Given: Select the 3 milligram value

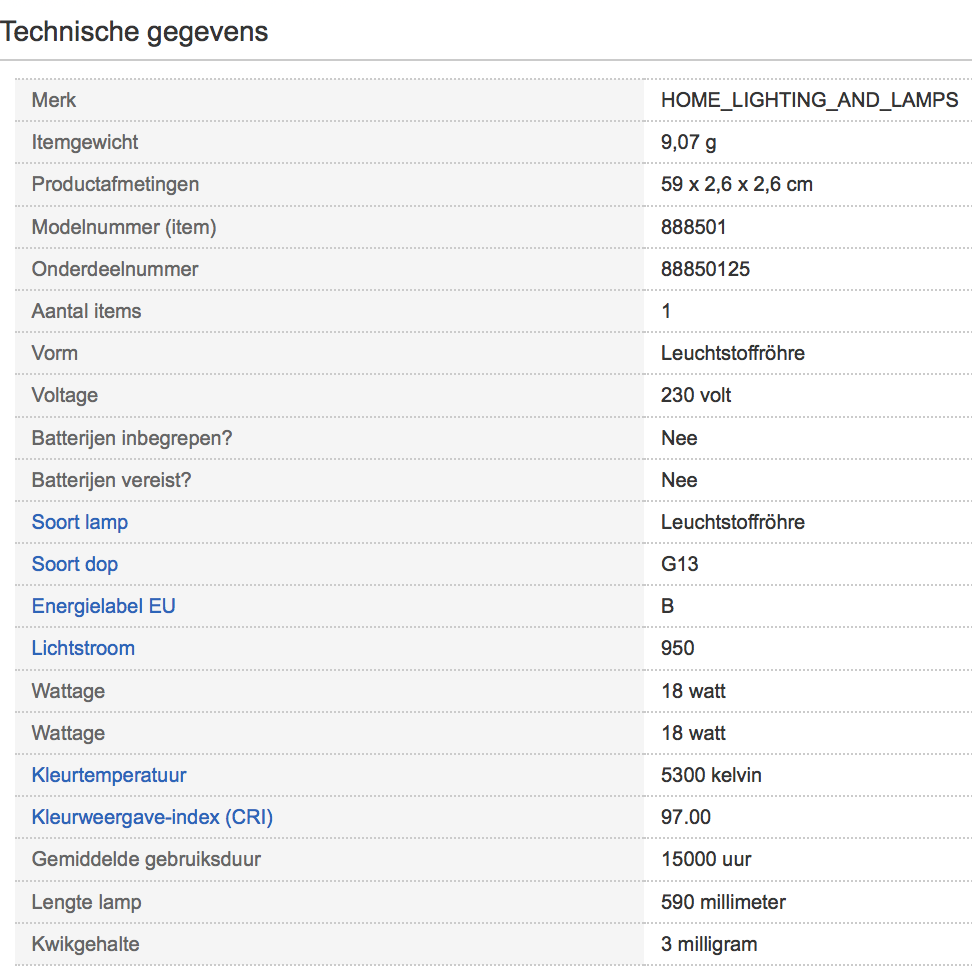Looking at the screenshot, I should pyautogui.click(x=709, y=944).
